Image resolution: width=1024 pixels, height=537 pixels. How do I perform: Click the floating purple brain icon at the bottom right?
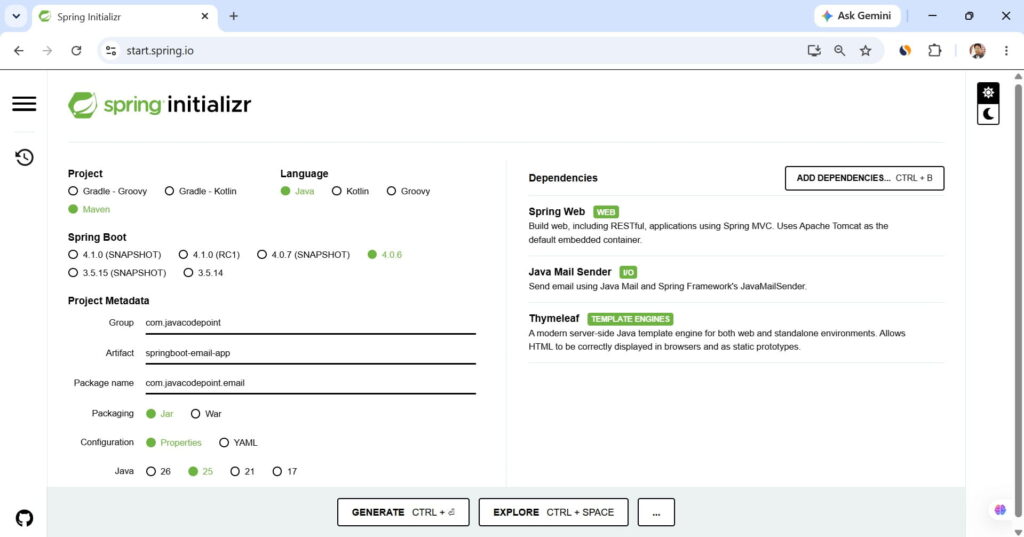[1000, 510]
